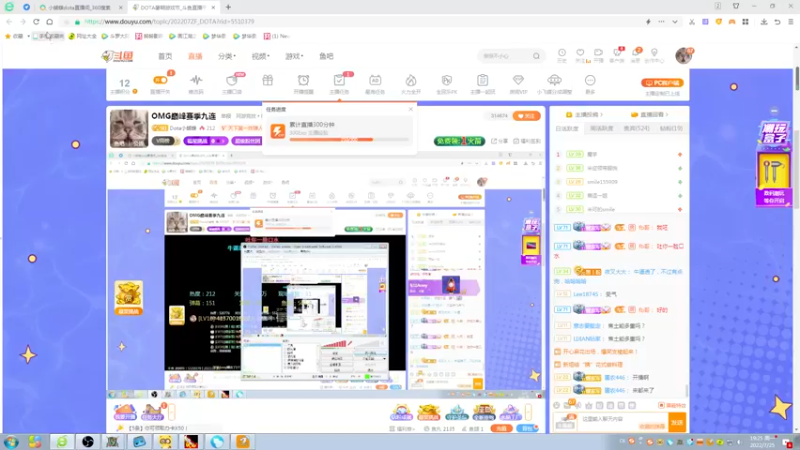Switch to the 贵宾(524) tab
800x450 pixels.
pos(636,129)
